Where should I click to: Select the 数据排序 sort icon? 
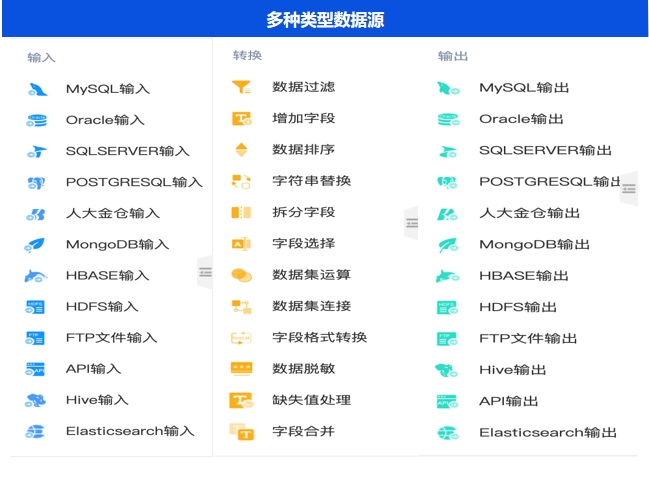tap(241, 150)
